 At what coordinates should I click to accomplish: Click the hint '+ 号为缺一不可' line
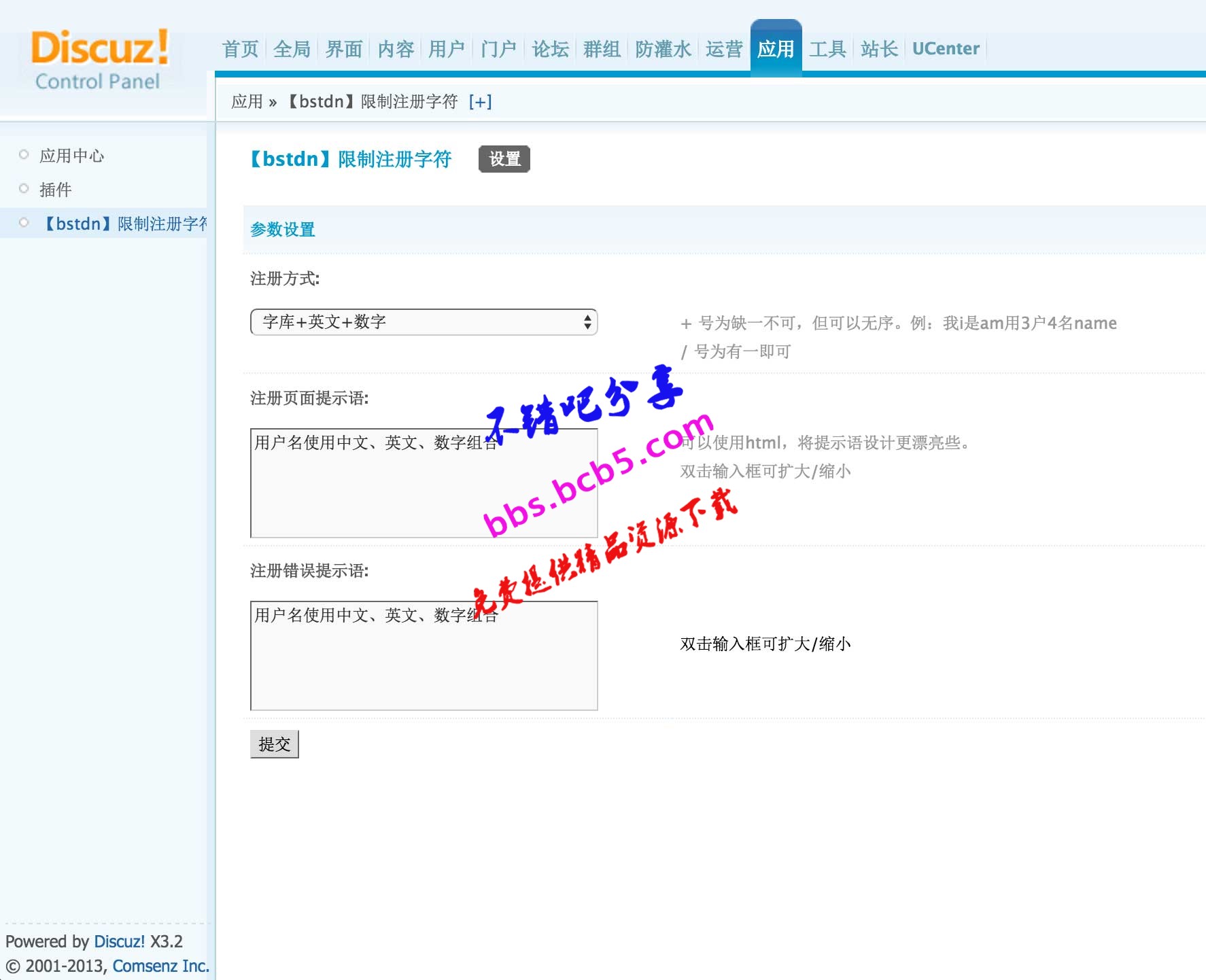click(x=899, y=323)
